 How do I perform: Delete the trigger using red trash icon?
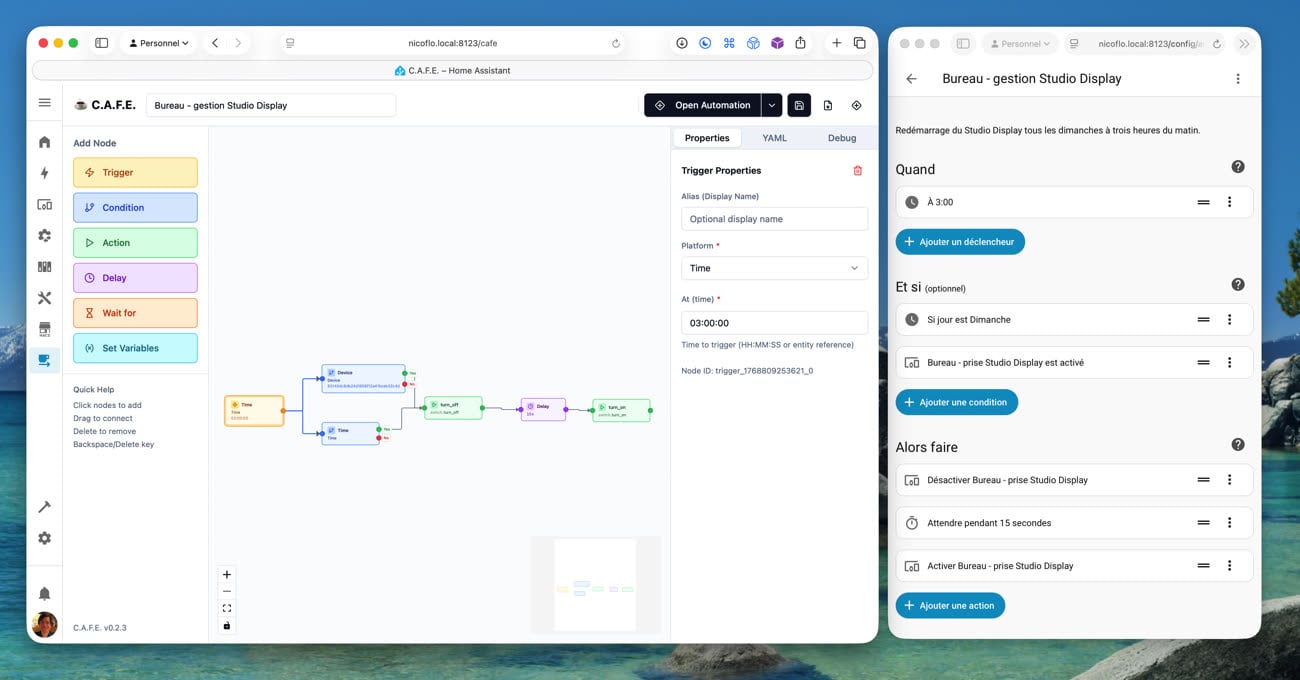[857, 171]
